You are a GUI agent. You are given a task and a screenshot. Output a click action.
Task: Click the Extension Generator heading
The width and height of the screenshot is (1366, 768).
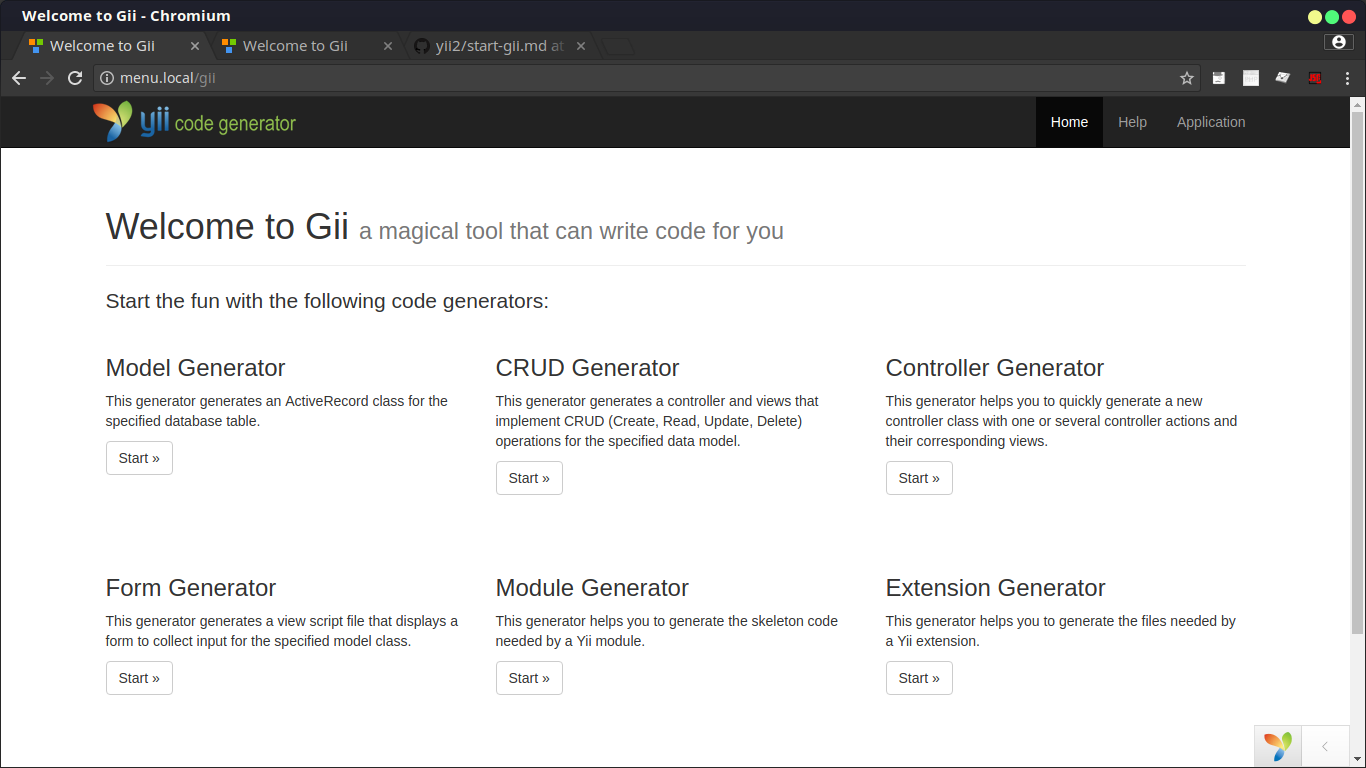(996, 588)
